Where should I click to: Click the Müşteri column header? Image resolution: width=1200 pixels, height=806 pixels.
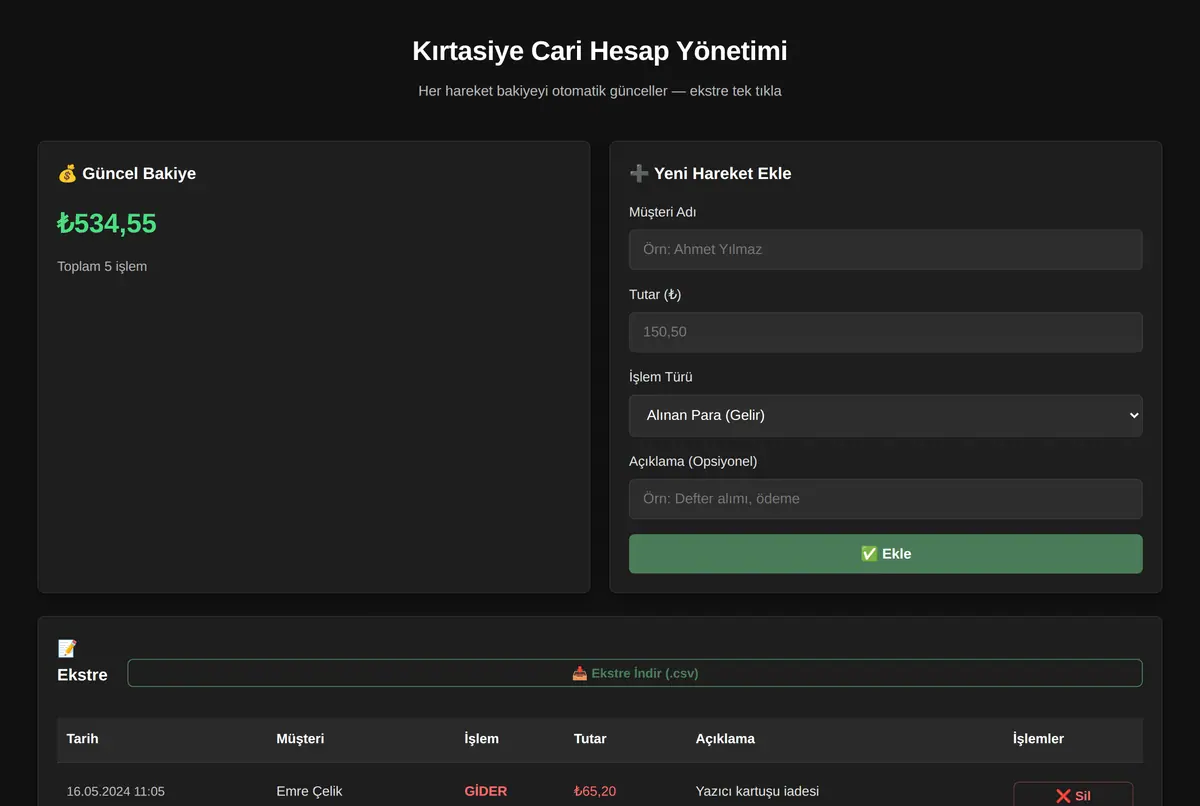[300, 739]
